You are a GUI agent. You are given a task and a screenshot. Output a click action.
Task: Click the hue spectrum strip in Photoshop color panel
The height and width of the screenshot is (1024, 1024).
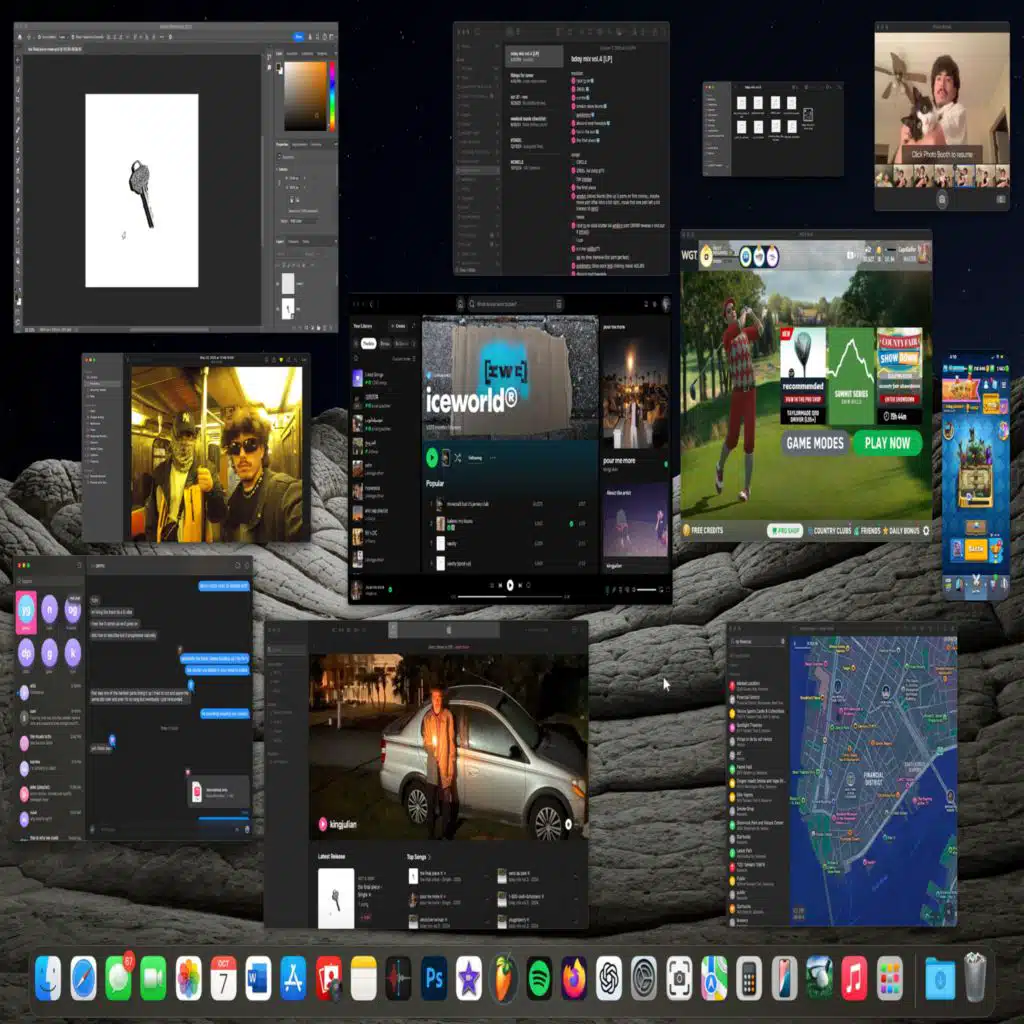(334, 96)
